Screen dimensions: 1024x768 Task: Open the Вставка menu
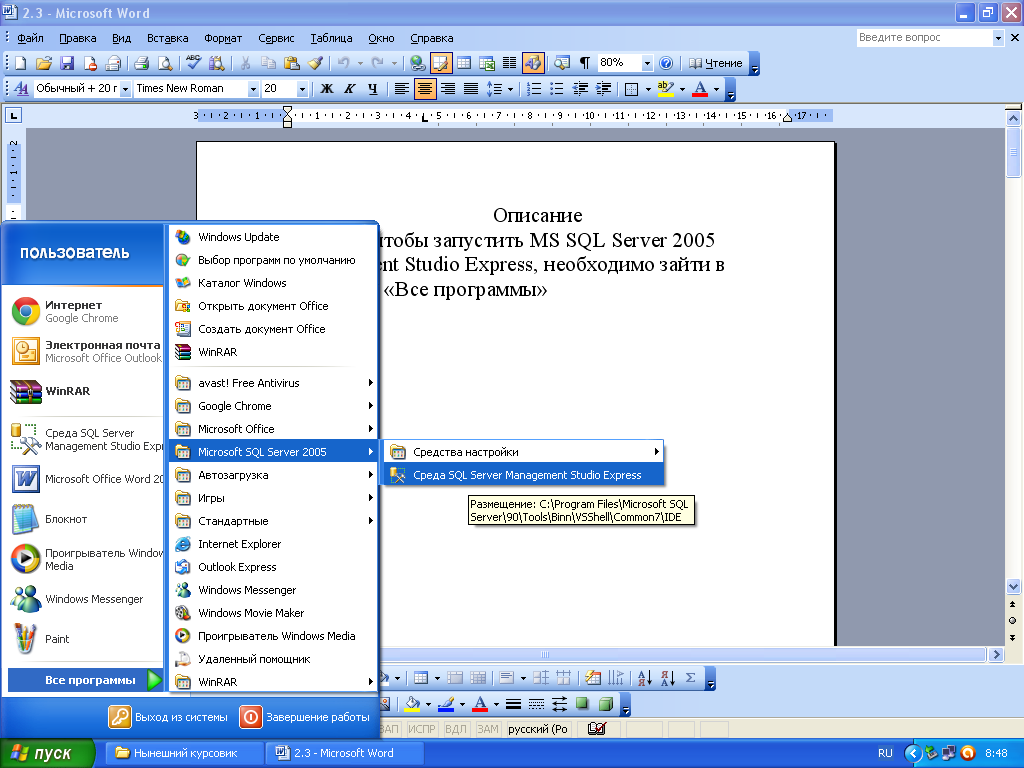click(x=167, y=39)
